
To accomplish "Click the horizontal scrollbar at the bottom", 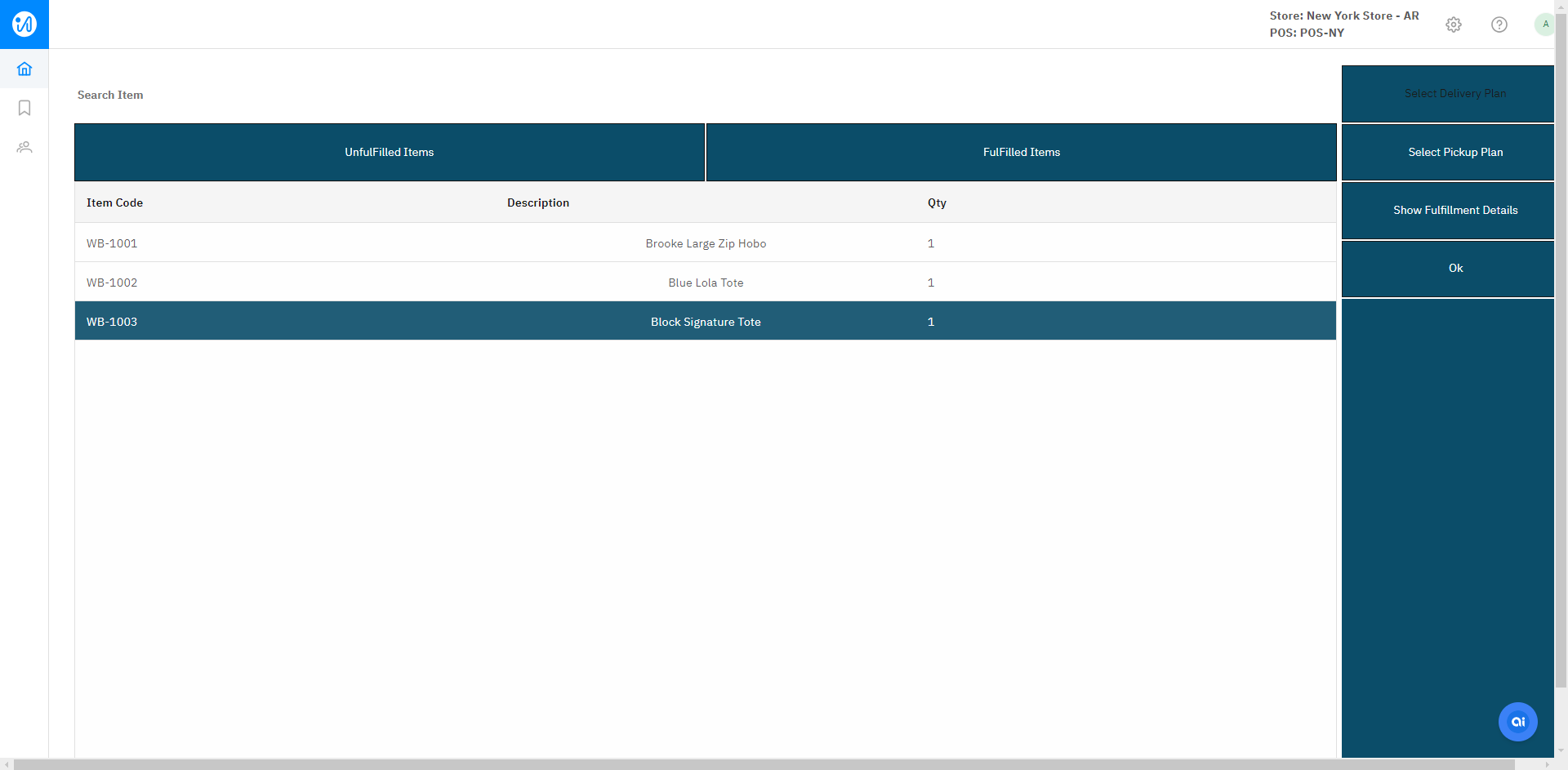I will point(764,764).
